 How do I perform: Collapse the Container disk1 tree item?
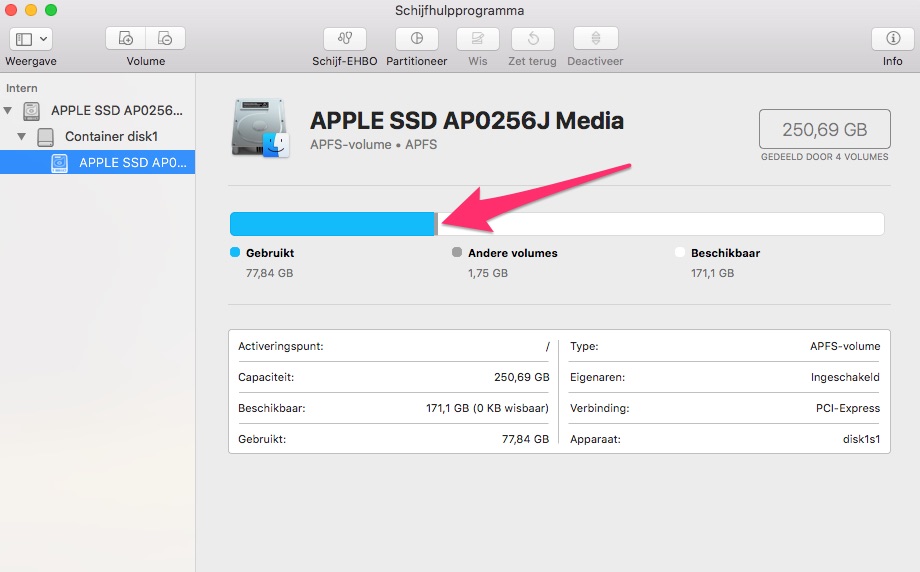(x=22, y=137)
